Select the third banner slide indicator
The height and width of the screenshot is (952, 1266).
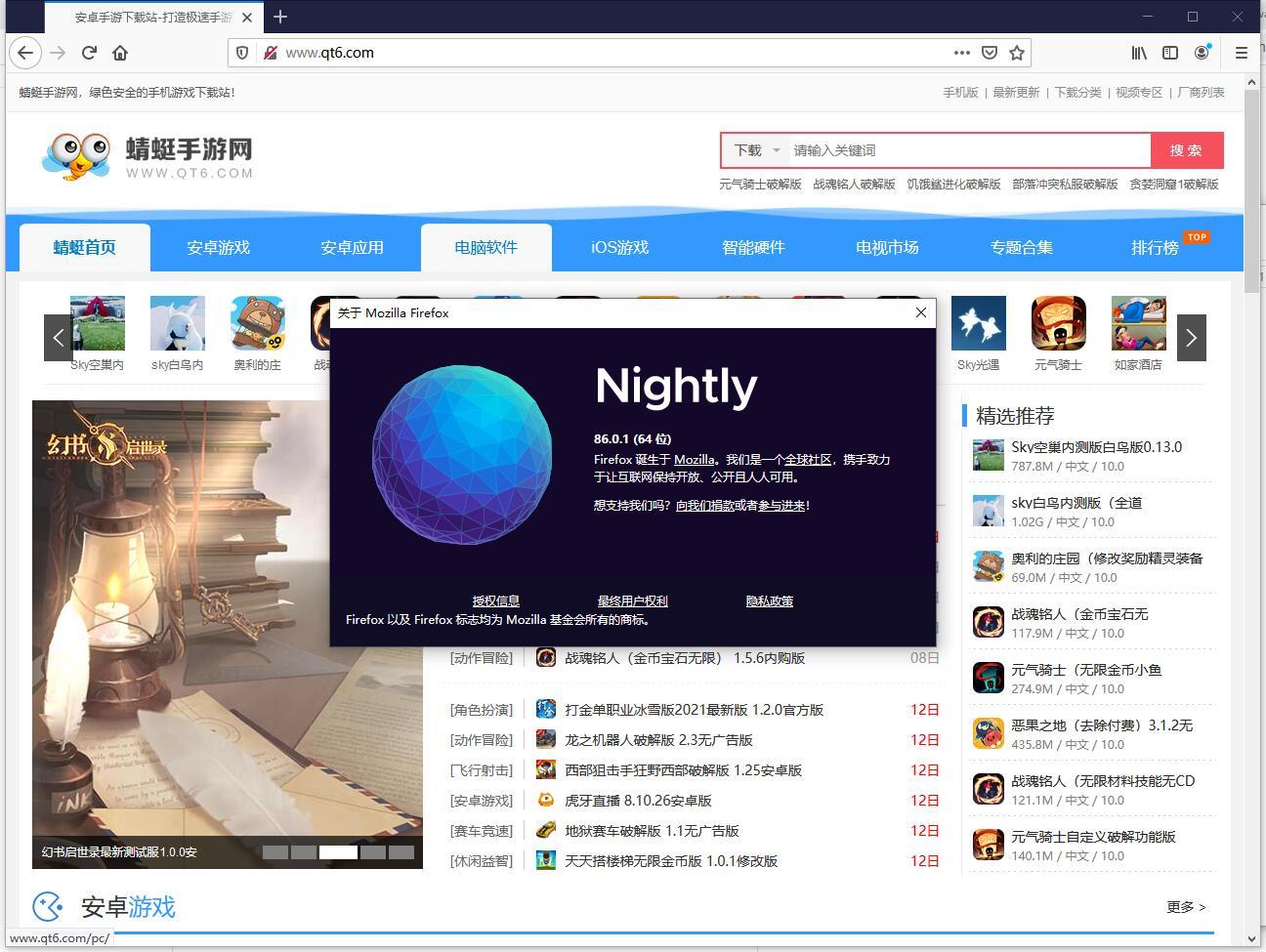(338, 852)
